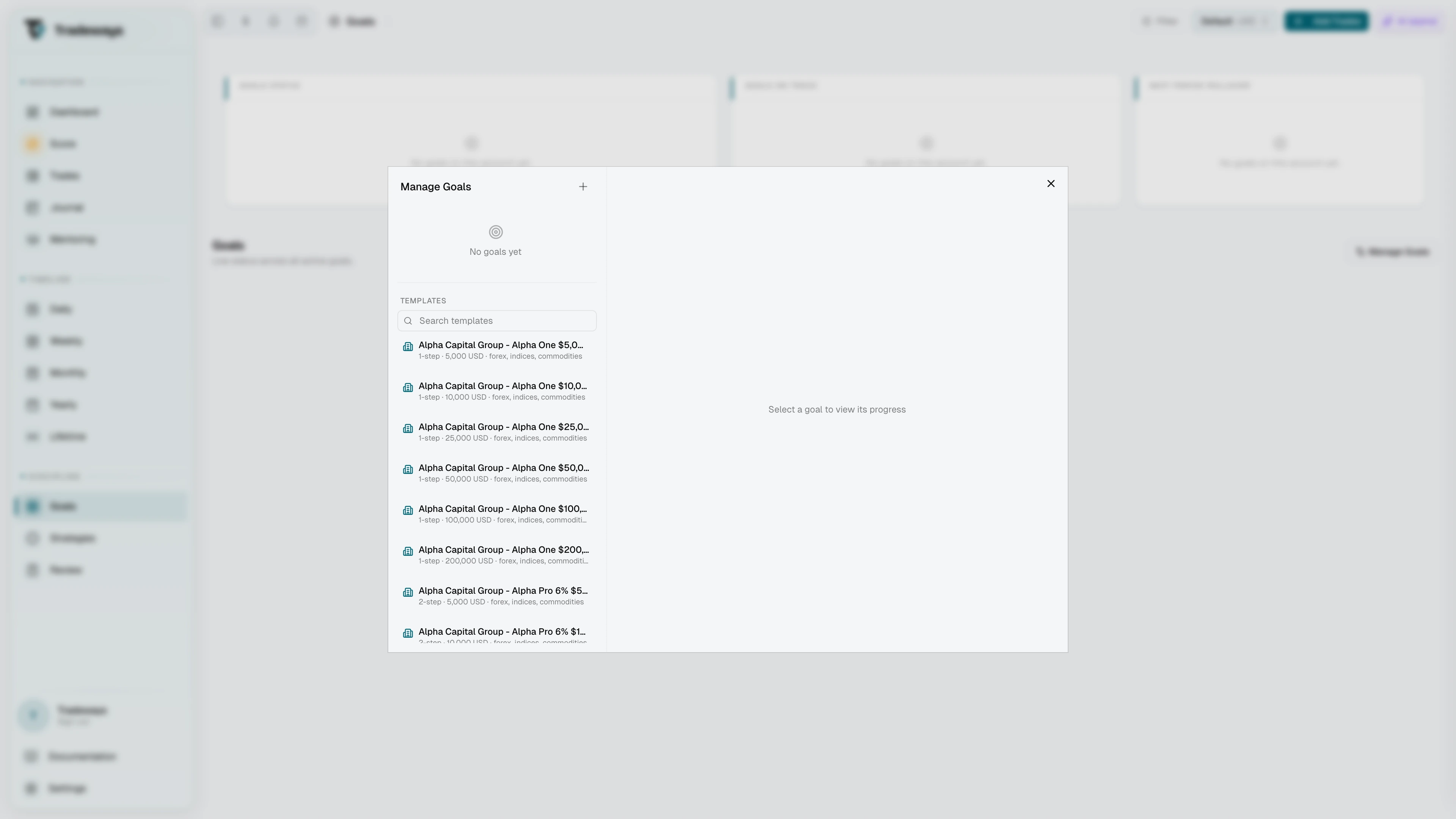1456x819 pixels.
Task: Choose the Alpha One $25,0... template
Action: (497, 432)
